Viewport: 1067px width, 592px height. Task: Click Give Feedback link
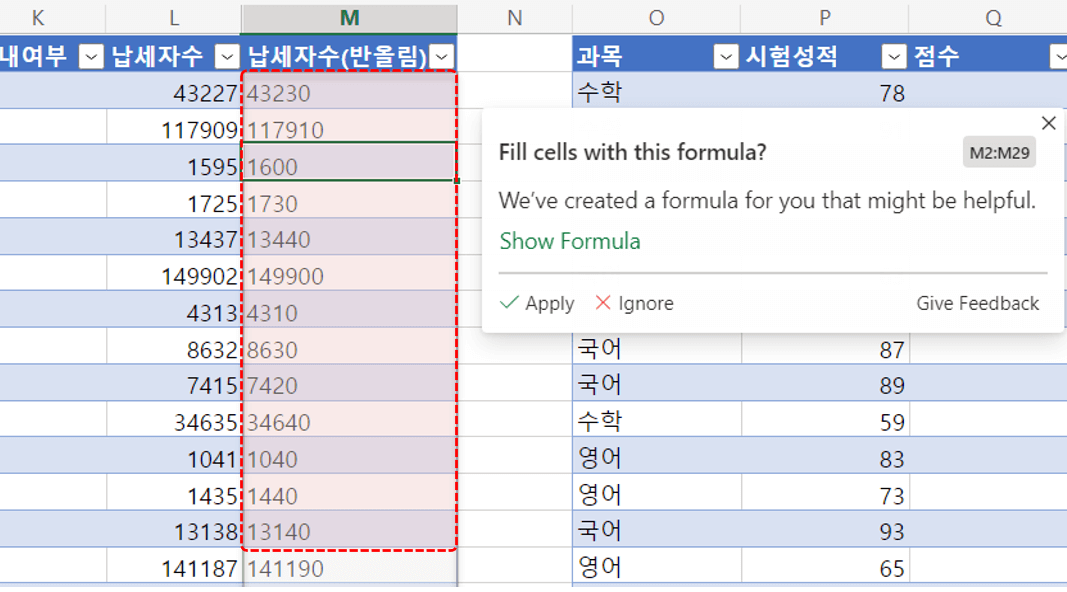tap(977, 303)
